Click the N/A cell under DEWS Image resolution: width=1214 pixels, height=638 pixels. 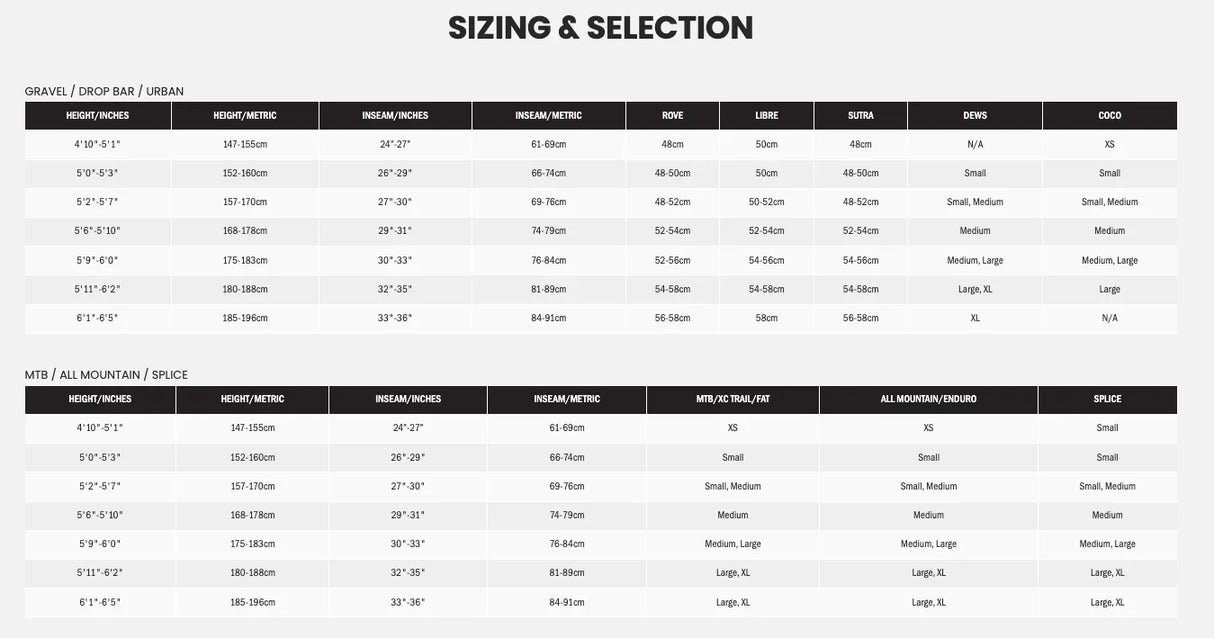(974, 144)
